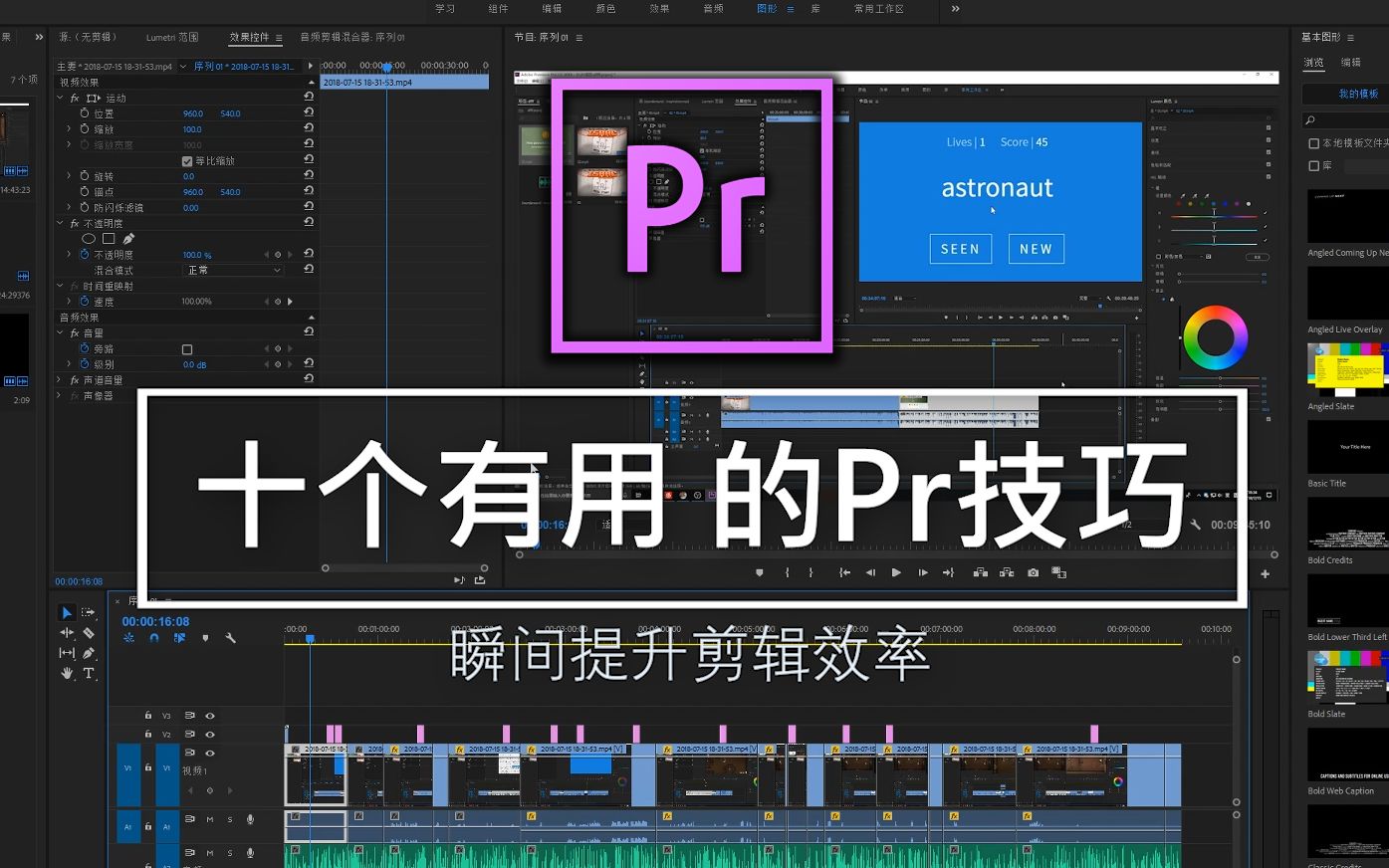Toggle V1 track output eye
Screen dimensions: 1389x868
click(210, 753)
